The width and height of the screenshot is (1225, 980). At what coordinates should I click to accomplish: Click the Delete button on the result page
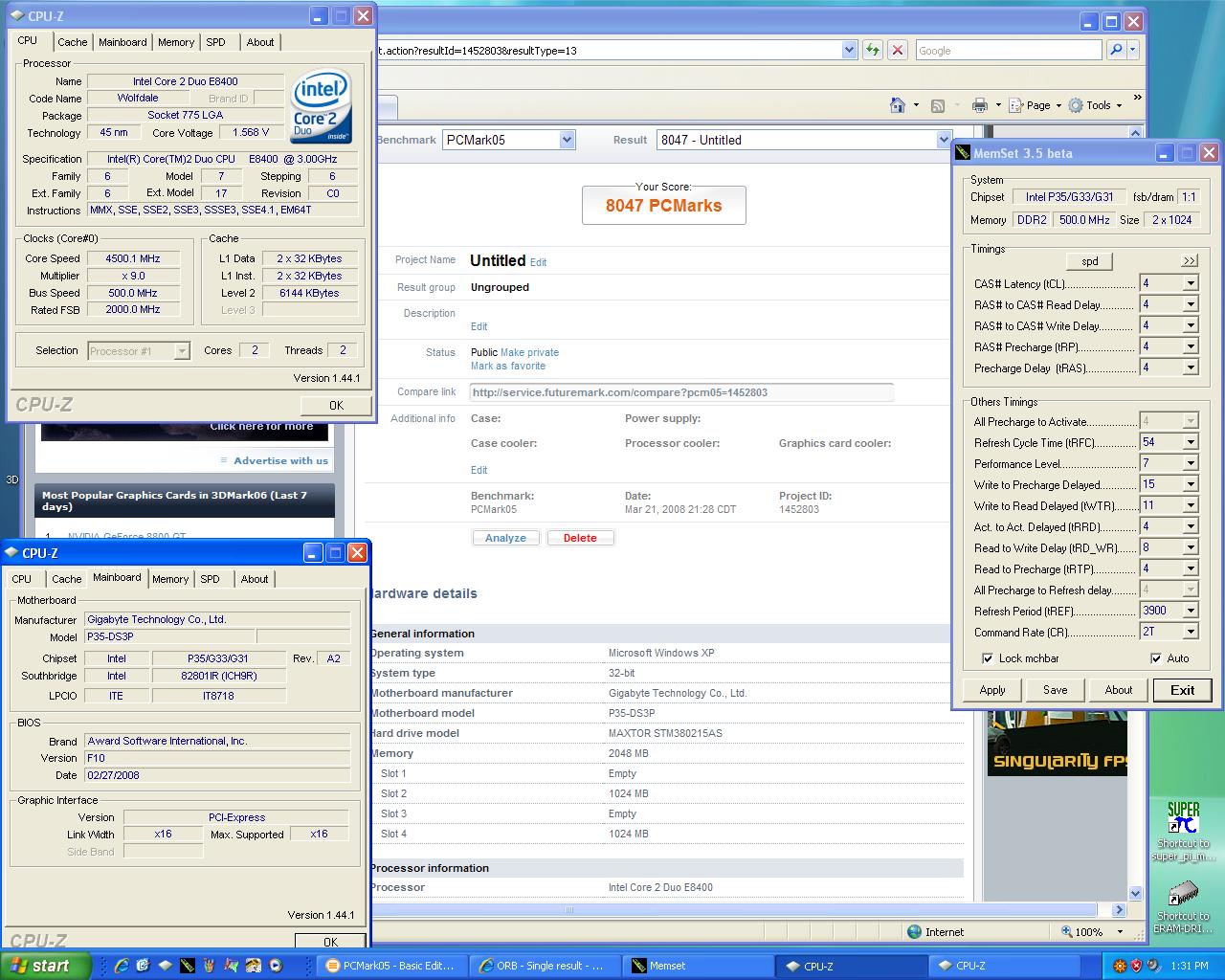point(580,538)
